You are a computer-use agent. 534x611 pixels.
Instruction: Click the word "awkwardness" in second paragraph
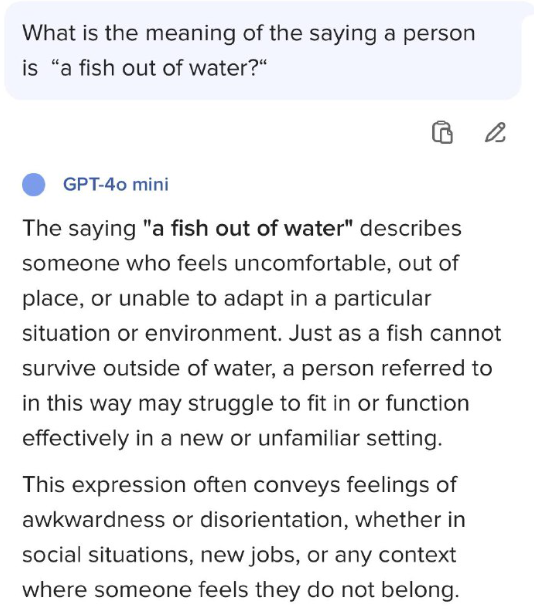(94, 520)
